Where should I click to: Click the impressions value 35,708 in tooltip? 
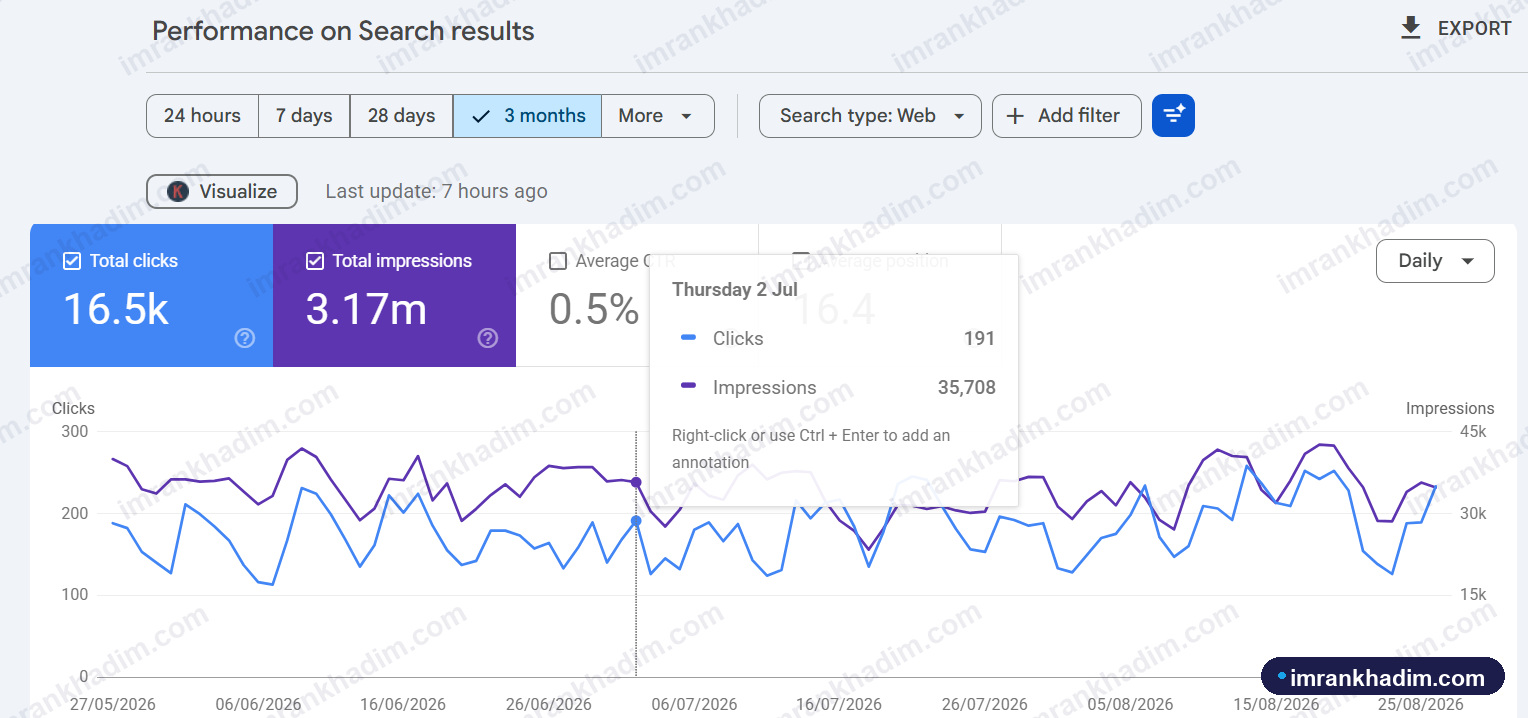click(x=966, y=387)
